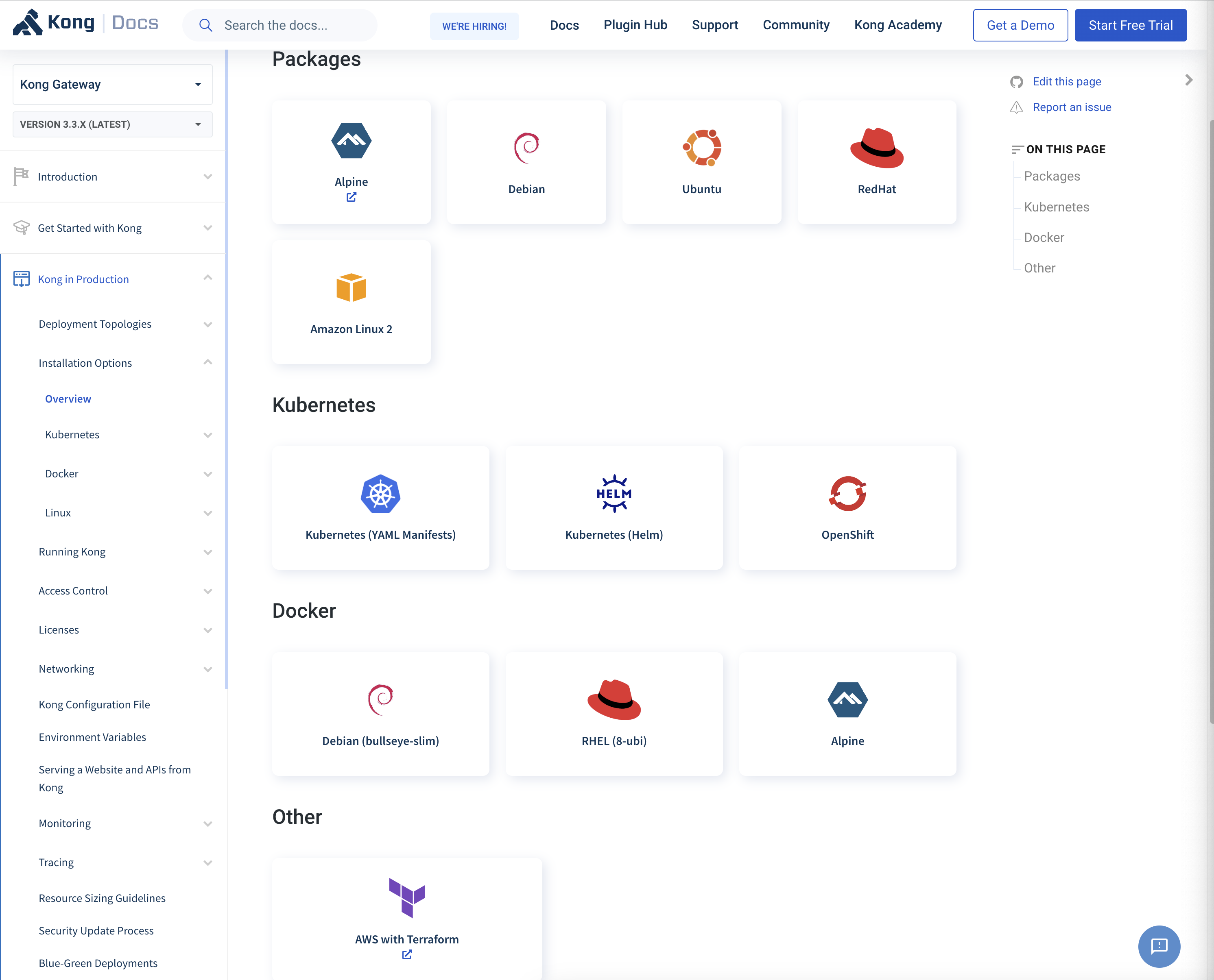Open the chat feedback bubble icon

(x=1159, y=946)
